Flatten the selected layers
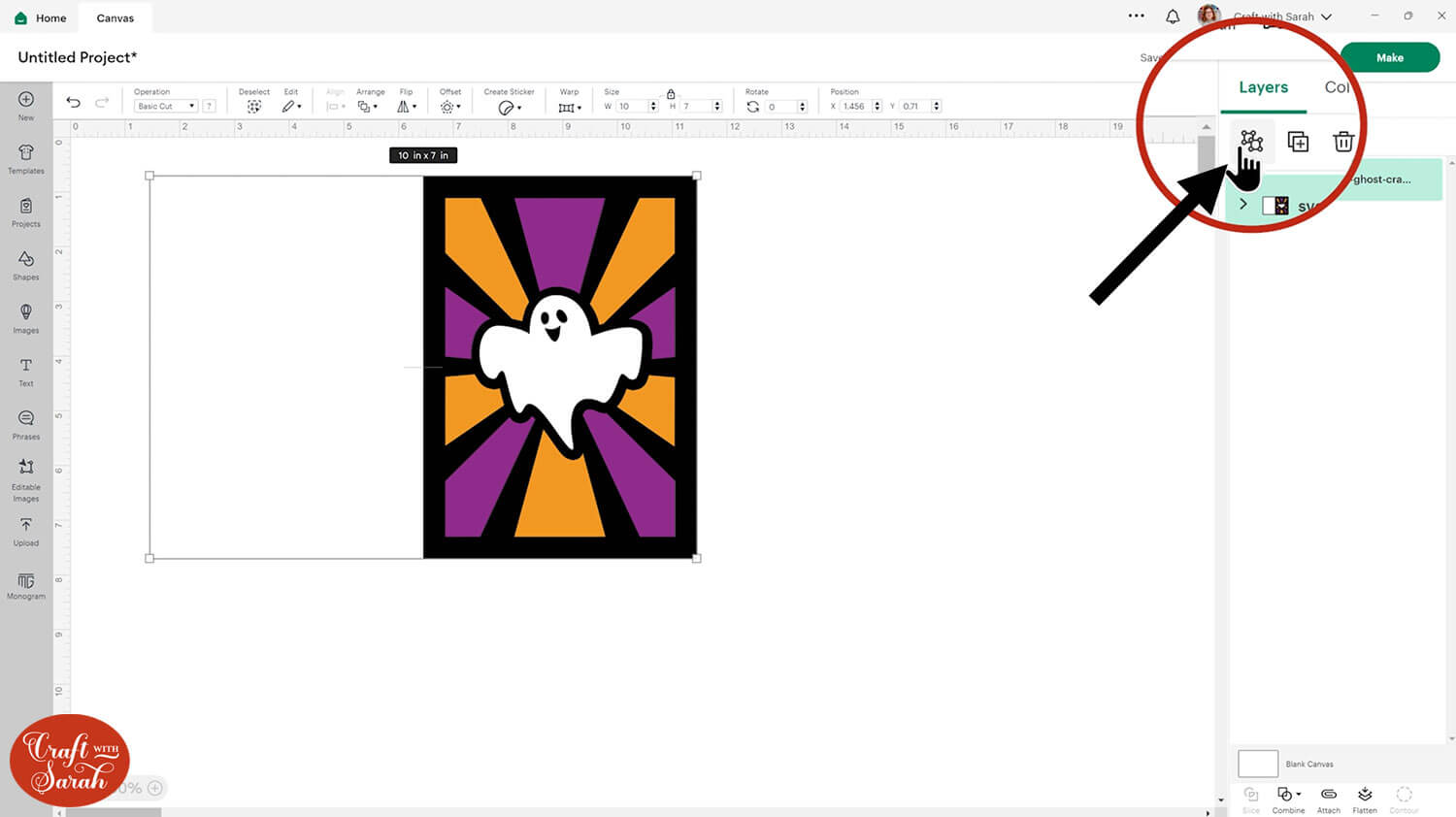Viewport: 1456px width, 817px height. (x=1365, y=799)
